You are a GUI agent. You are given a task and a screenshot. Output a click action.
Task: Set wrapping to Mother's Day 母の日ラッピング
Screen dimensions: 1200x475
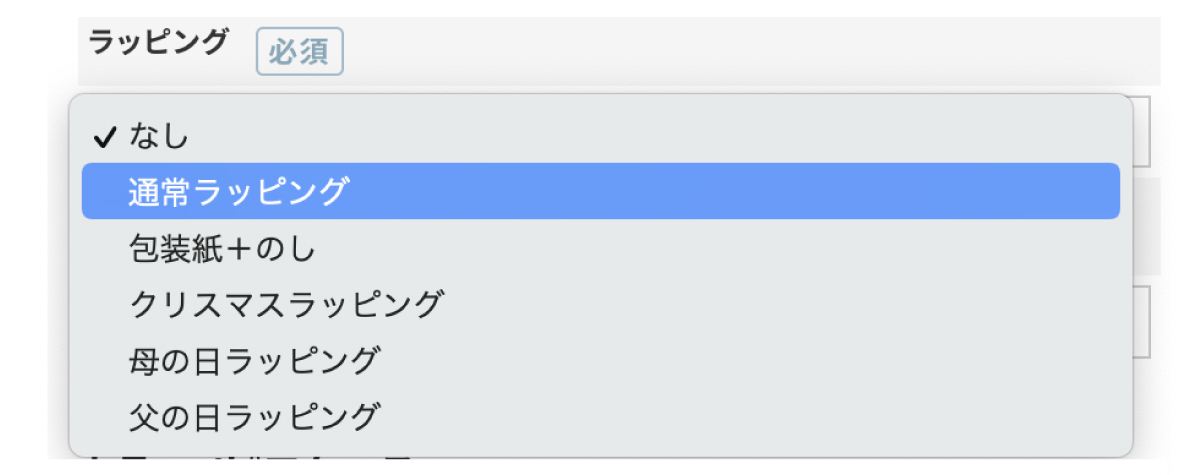point(255,358)
